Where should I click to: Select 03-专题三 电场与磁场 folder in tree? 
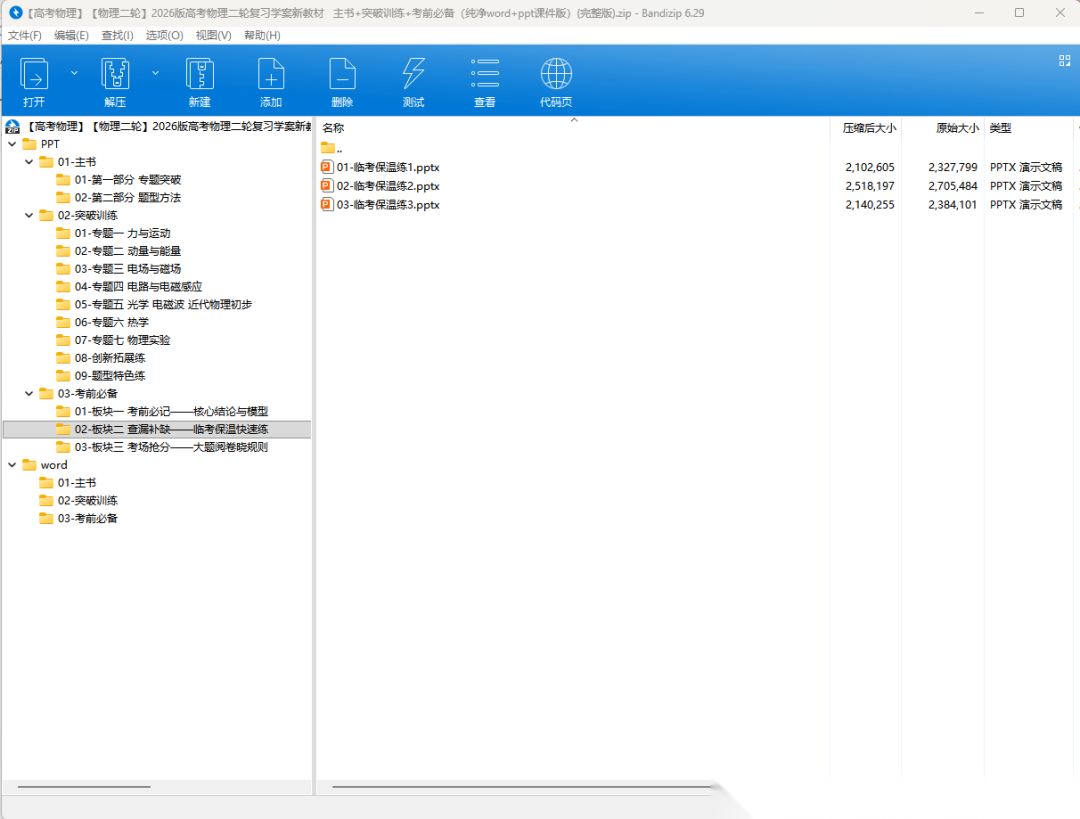127,269
